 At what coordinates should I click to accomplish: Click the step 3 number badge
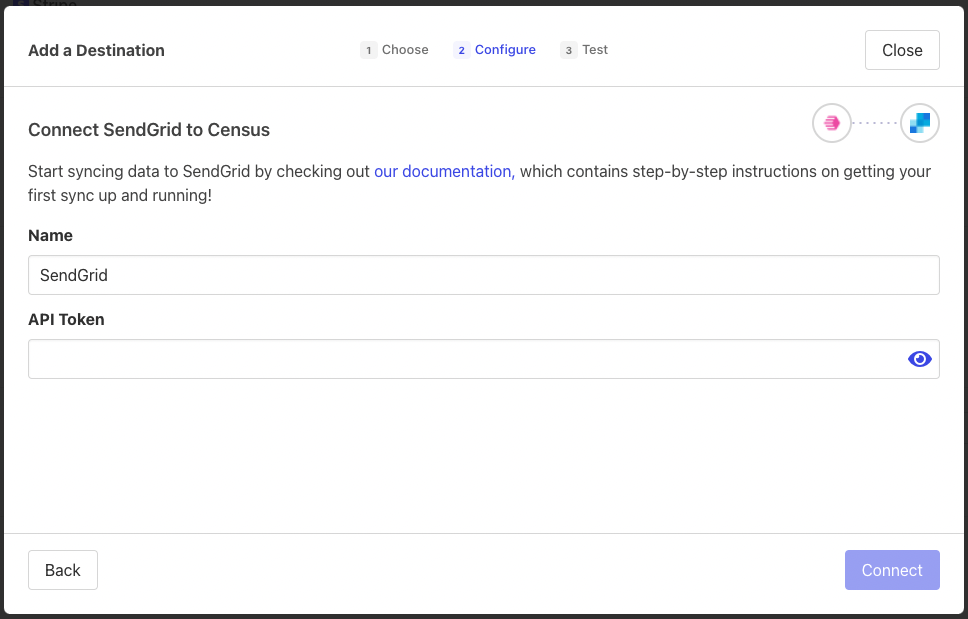(569, 50)
